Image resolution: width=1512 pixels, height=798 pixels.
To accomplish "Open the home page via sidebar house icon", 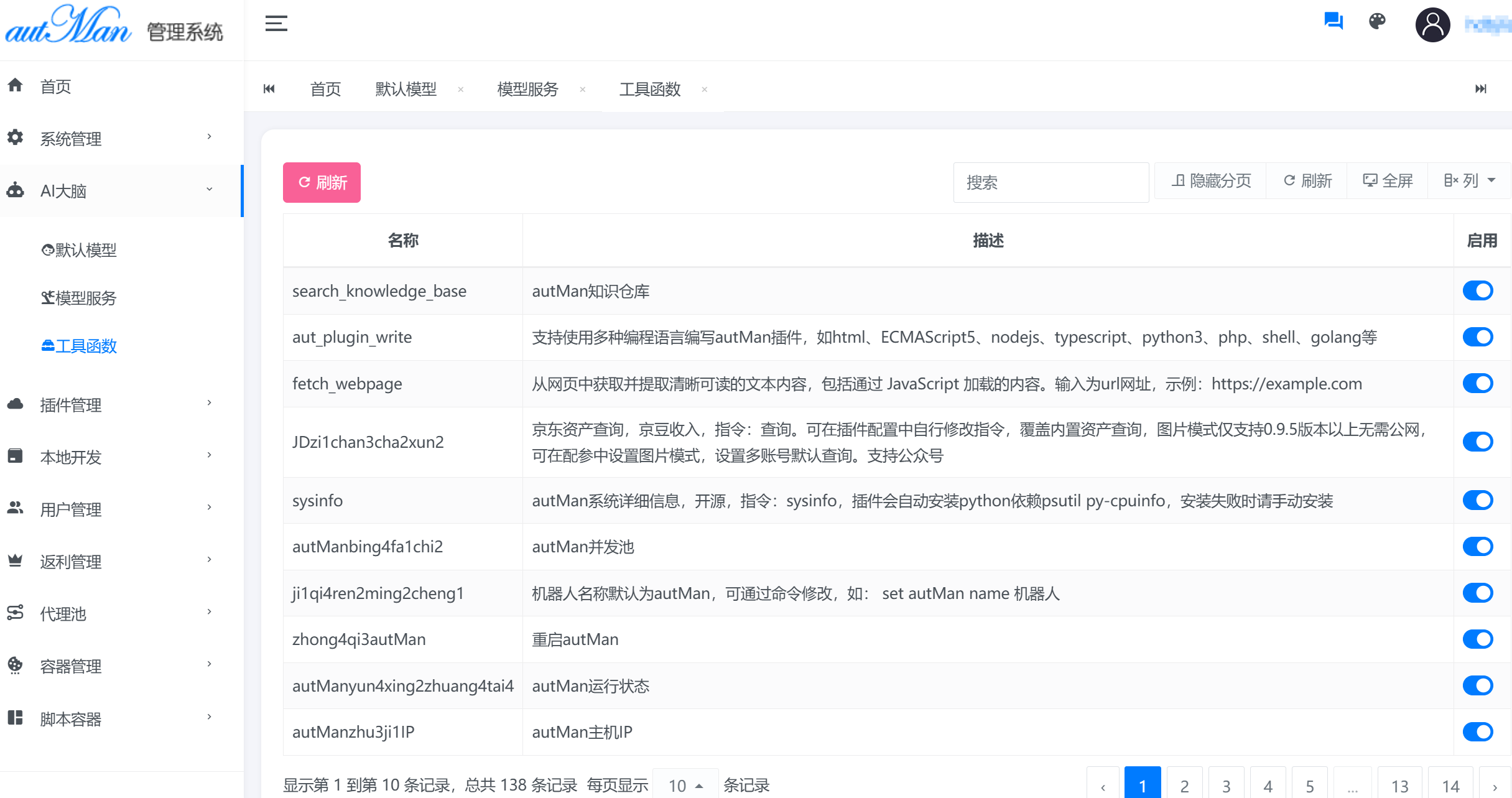I will pos(15,86).
